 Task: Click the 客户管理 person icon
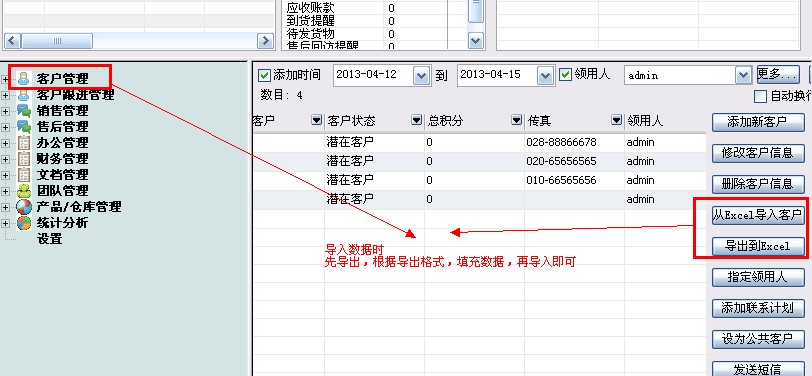(x=24, y=79)
